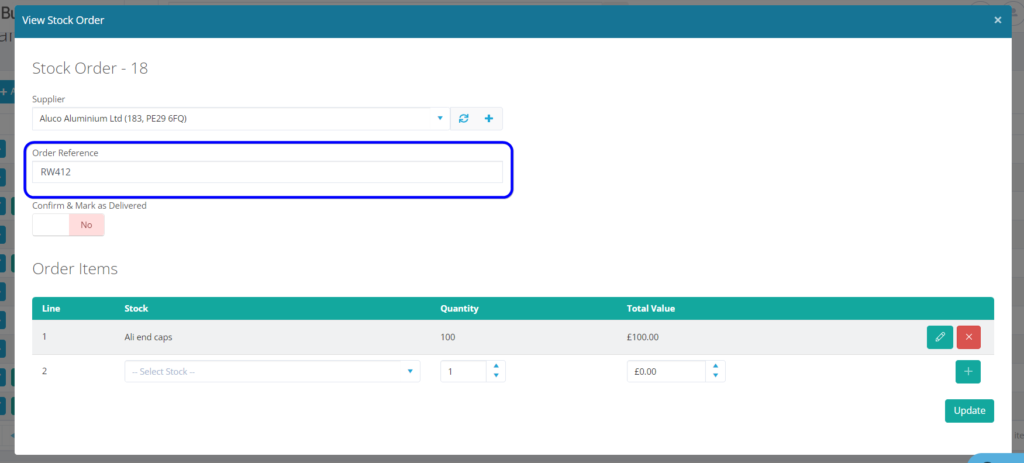The height and width of the screenshot is (463, 1024).
Task: Increase the quantity using up arrow
Action: [x=495, y=367]
